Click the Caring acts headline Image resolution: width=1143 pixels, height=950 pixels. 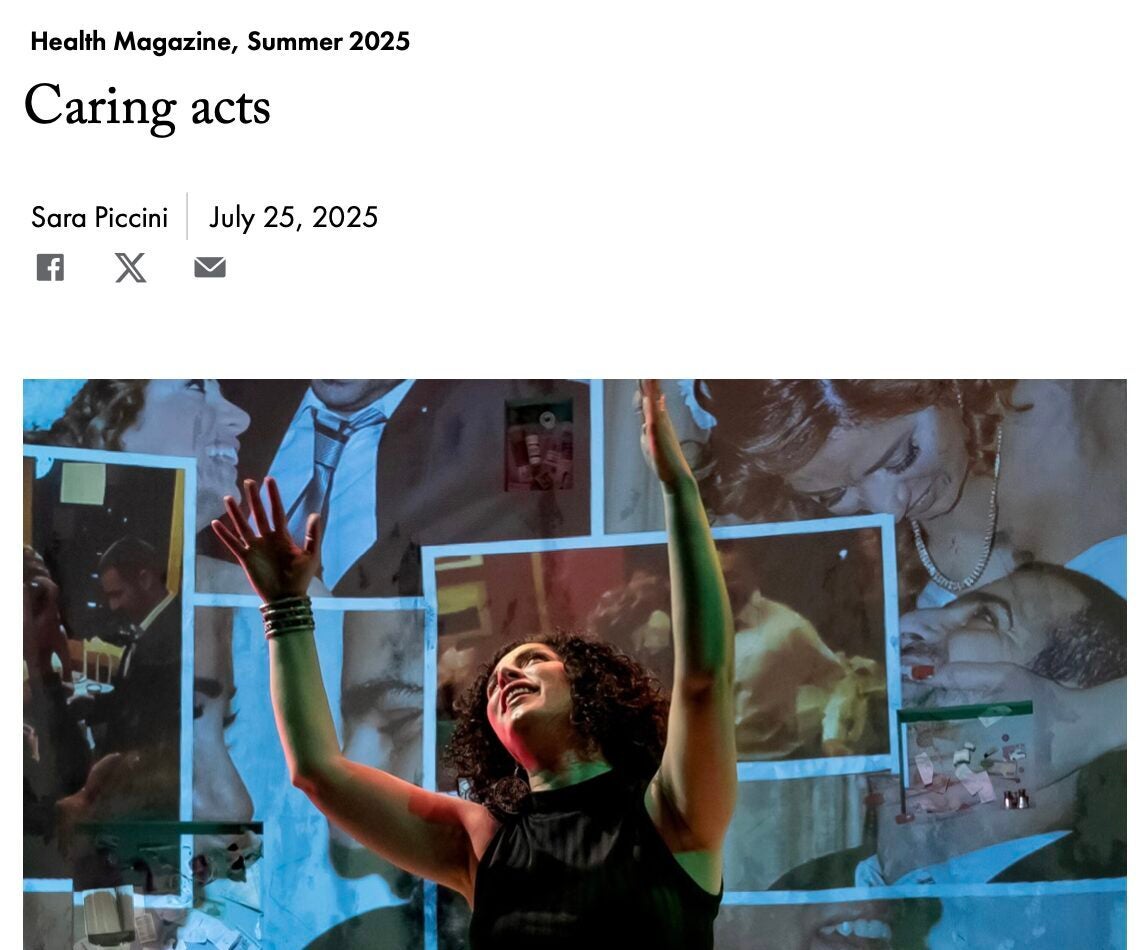[x=147, y=106]
